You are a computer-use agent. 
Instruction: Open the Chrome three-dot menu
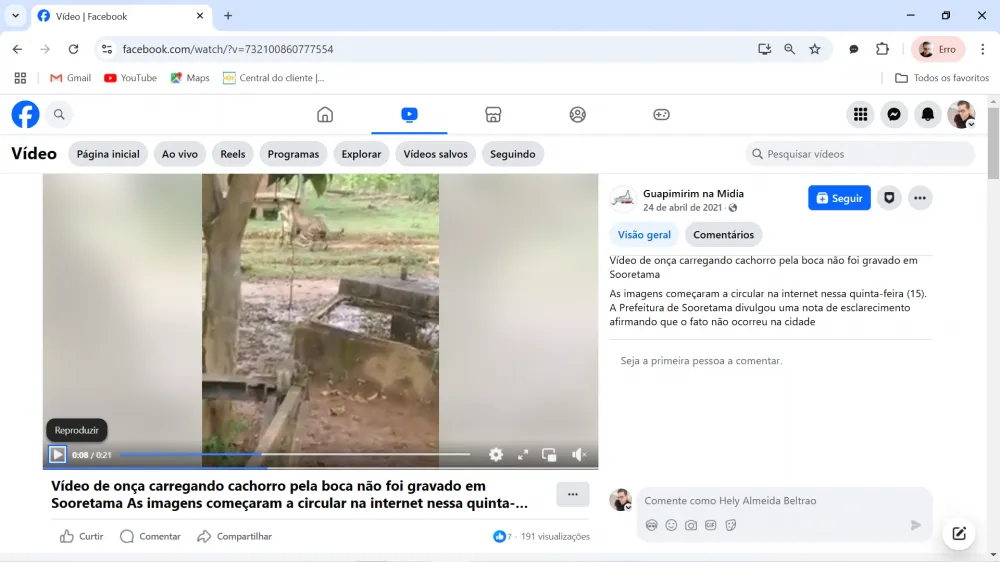coord(983,49)
